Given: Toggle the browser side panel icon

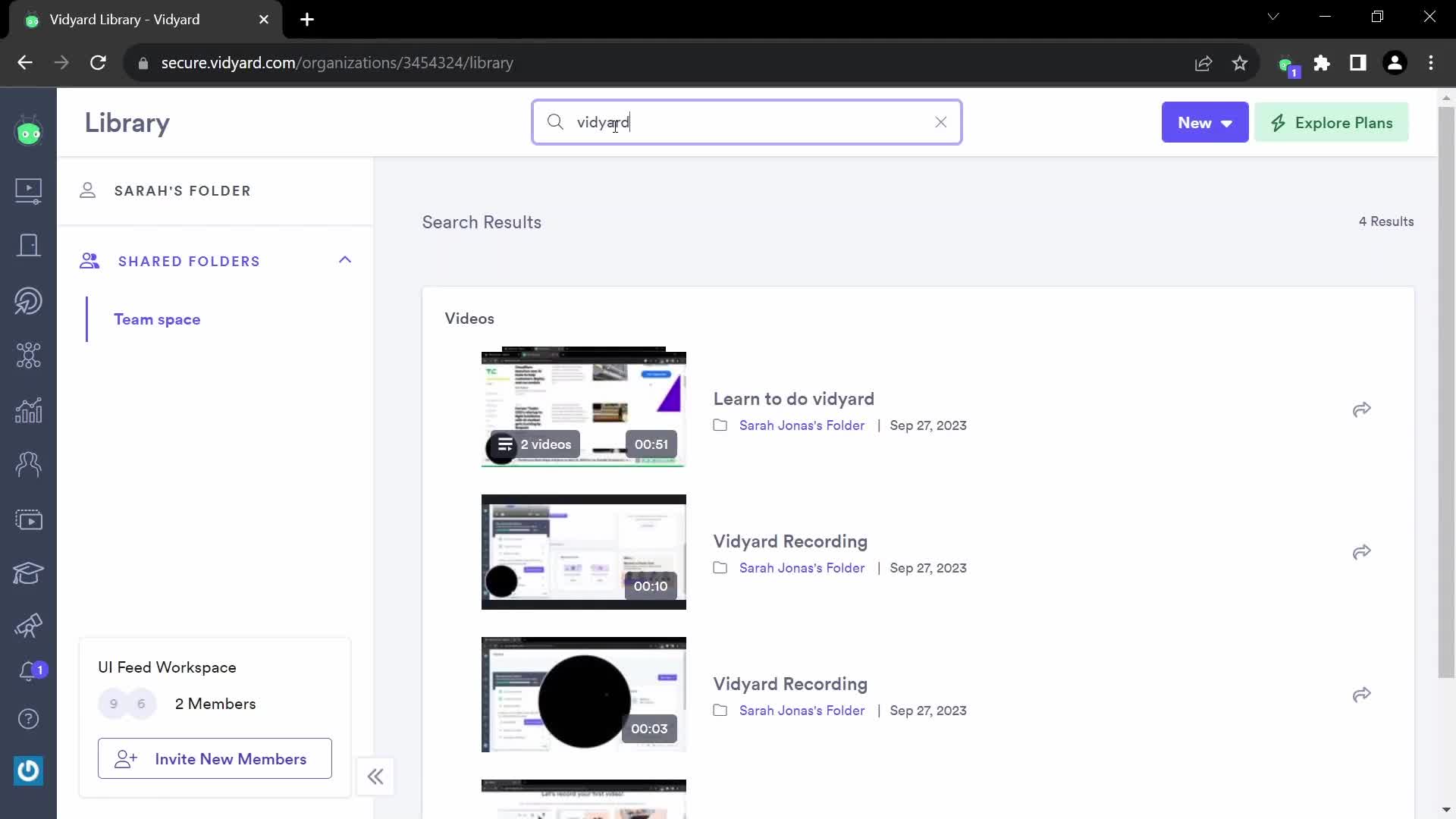Looking at the screenshot, I should (1358, 63).
